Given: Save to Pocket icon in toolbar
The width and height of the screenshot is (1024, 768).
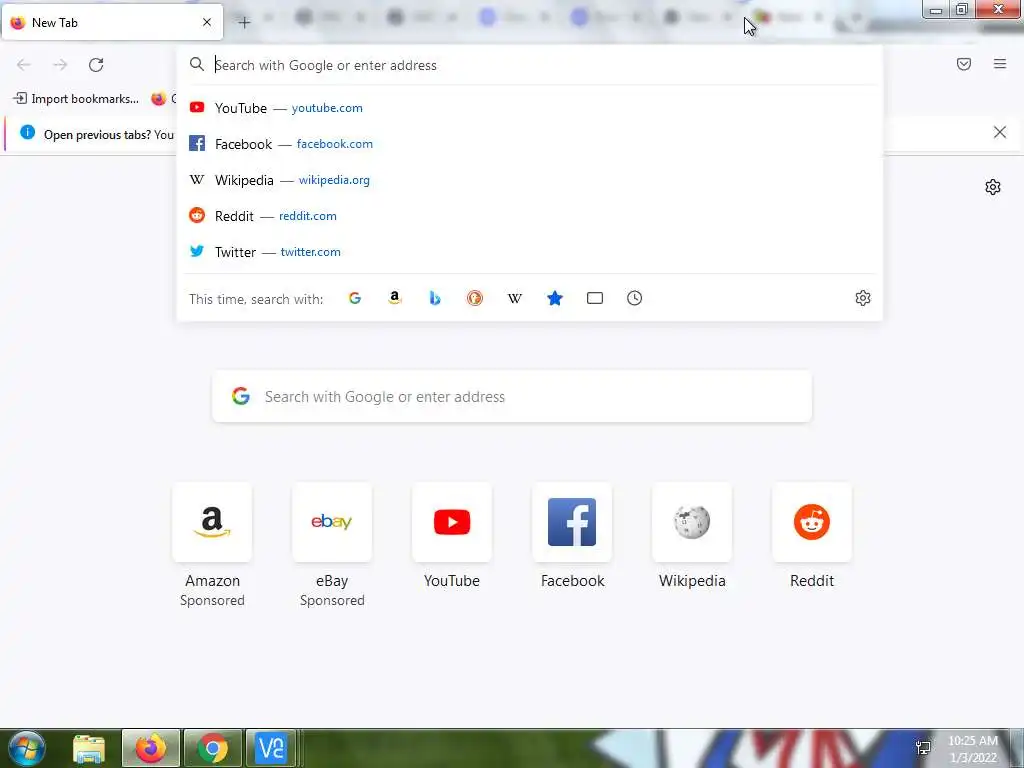Looking at the screenshot, I should [x=964, y=64].
